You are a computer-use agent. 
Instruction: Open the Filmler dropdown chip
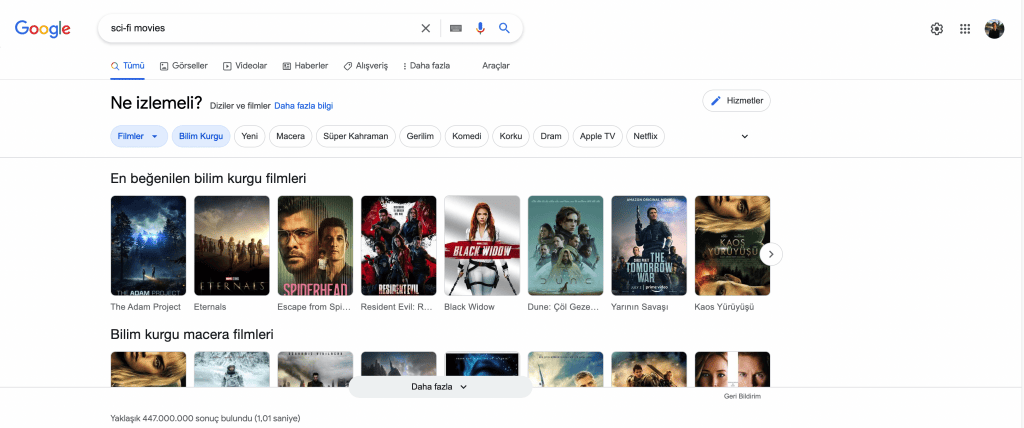(138, 137)
